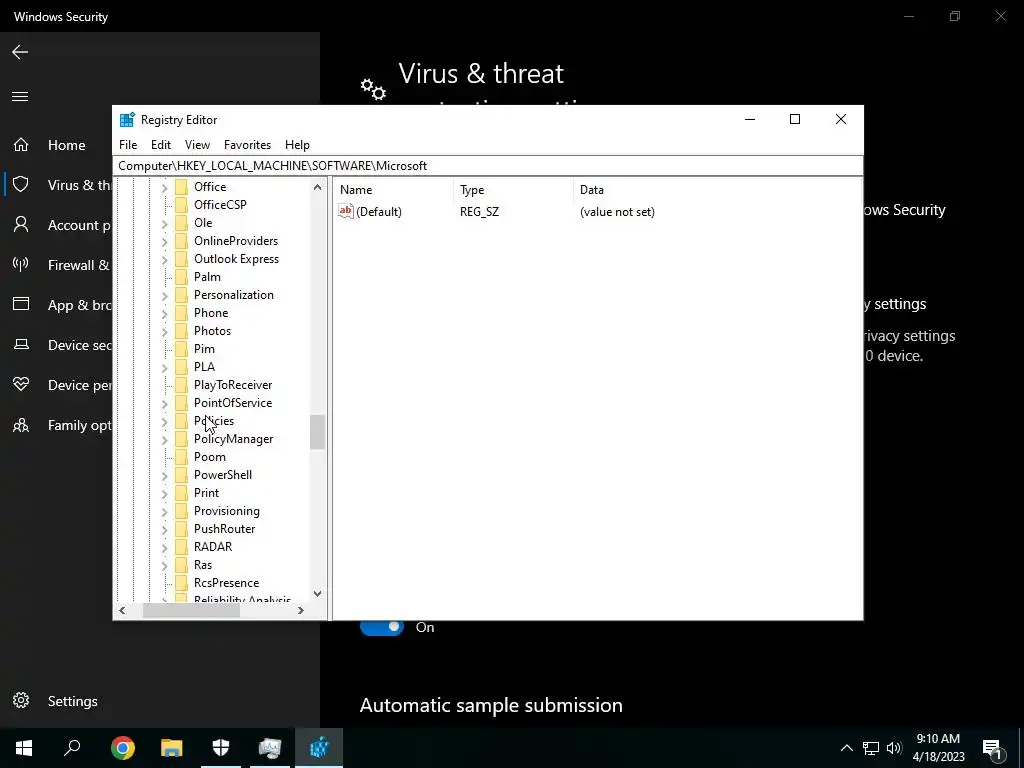Select the Phone registry key
The height and width of the screenshot is (768, 1024).
click(211, 313)
